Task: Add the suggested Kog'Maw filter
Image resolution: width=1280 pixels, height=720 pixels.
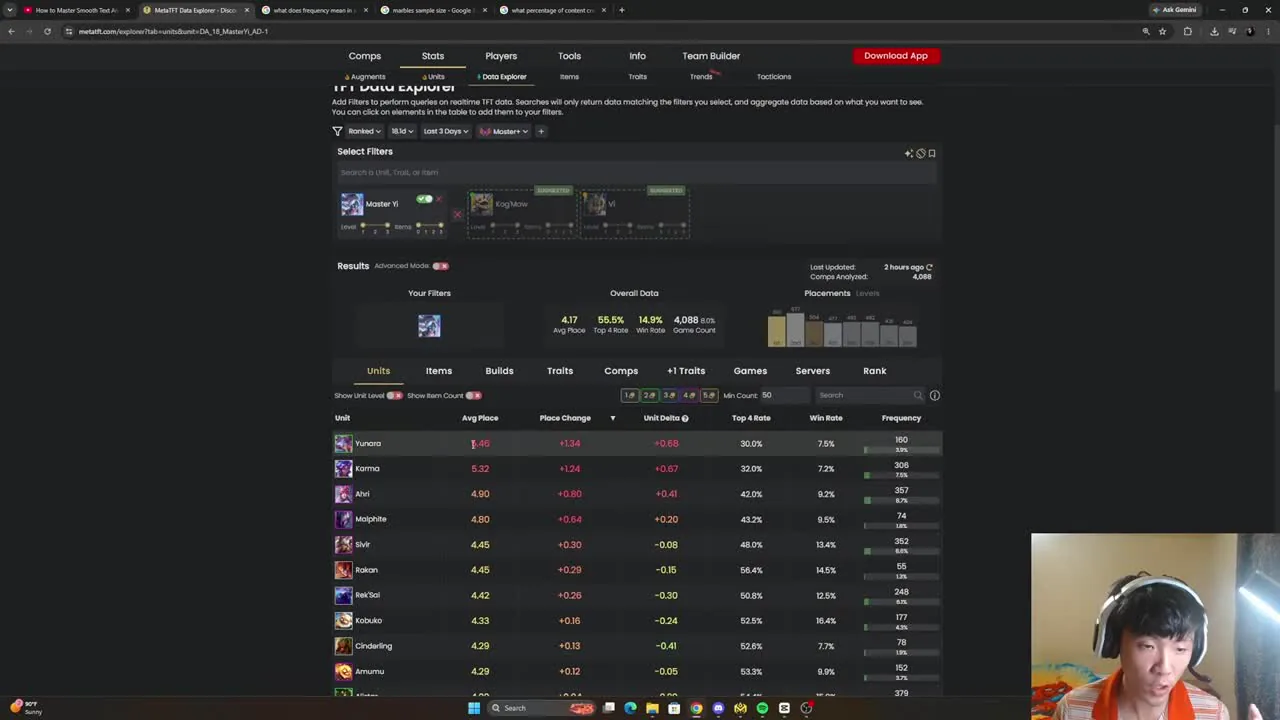Action: click(522, 212)
